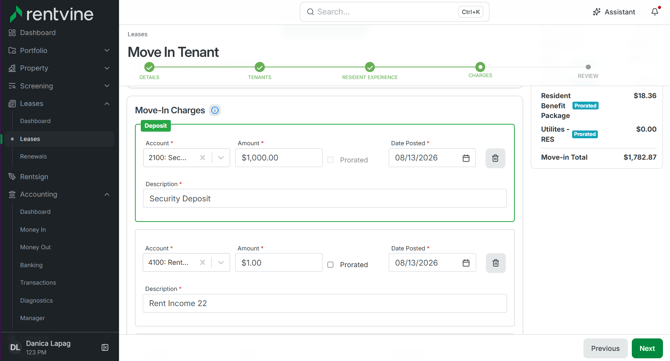Open the Dashboard sidebar icon
The height and width of the screenshot is (361, 670).
tap(12, 33)
